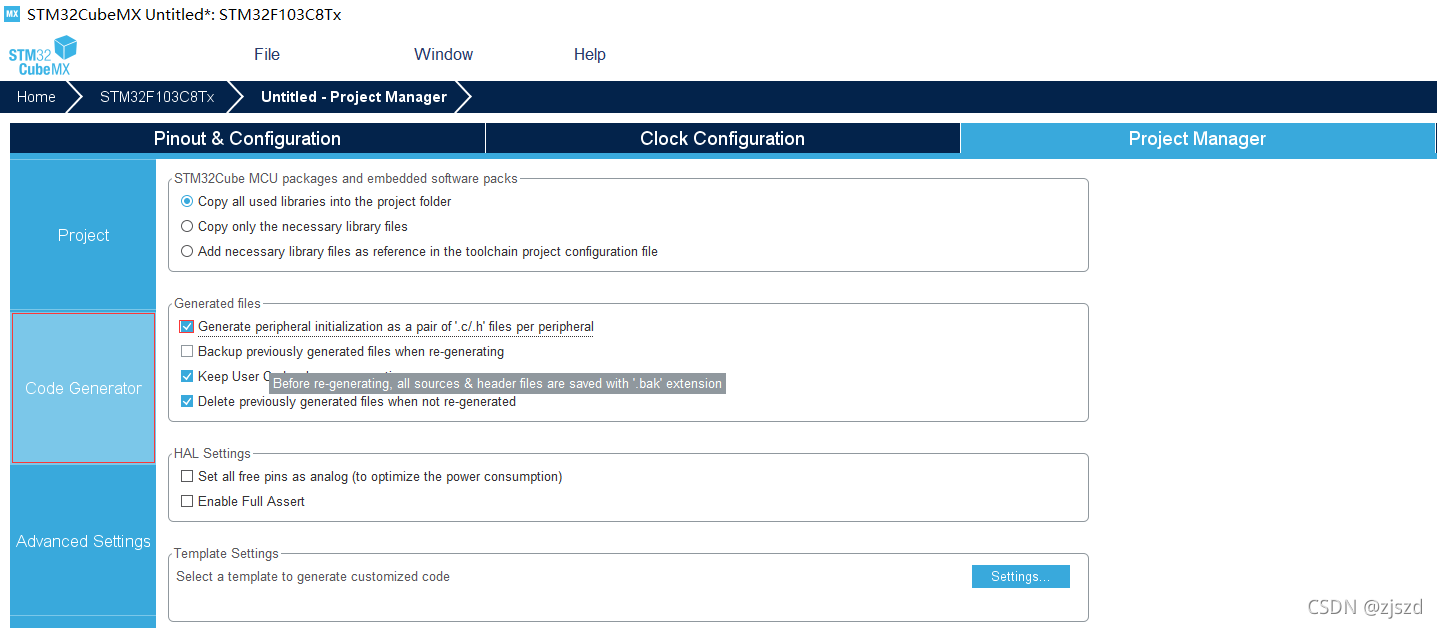Click the 'HAL Settings' group label

[212, 454]
